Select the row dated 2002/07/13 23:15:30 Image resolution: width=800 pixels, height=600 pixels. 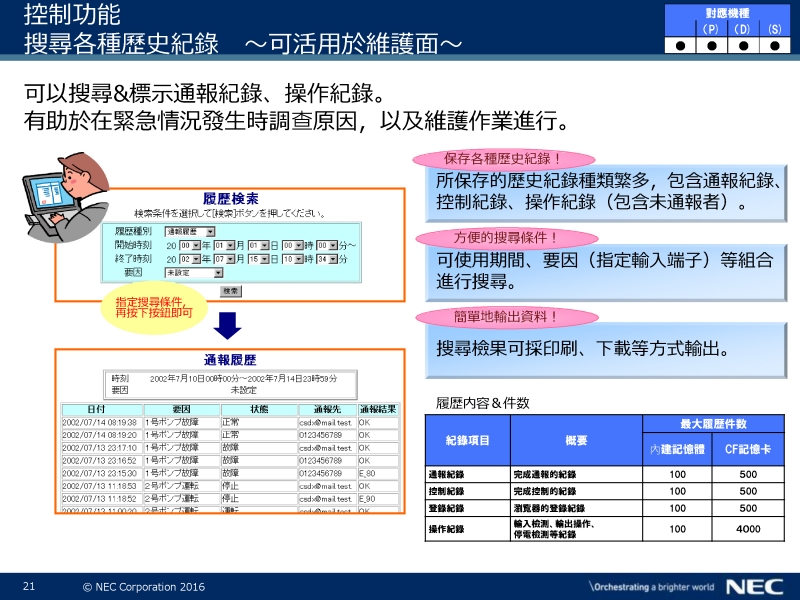[230, 473]
